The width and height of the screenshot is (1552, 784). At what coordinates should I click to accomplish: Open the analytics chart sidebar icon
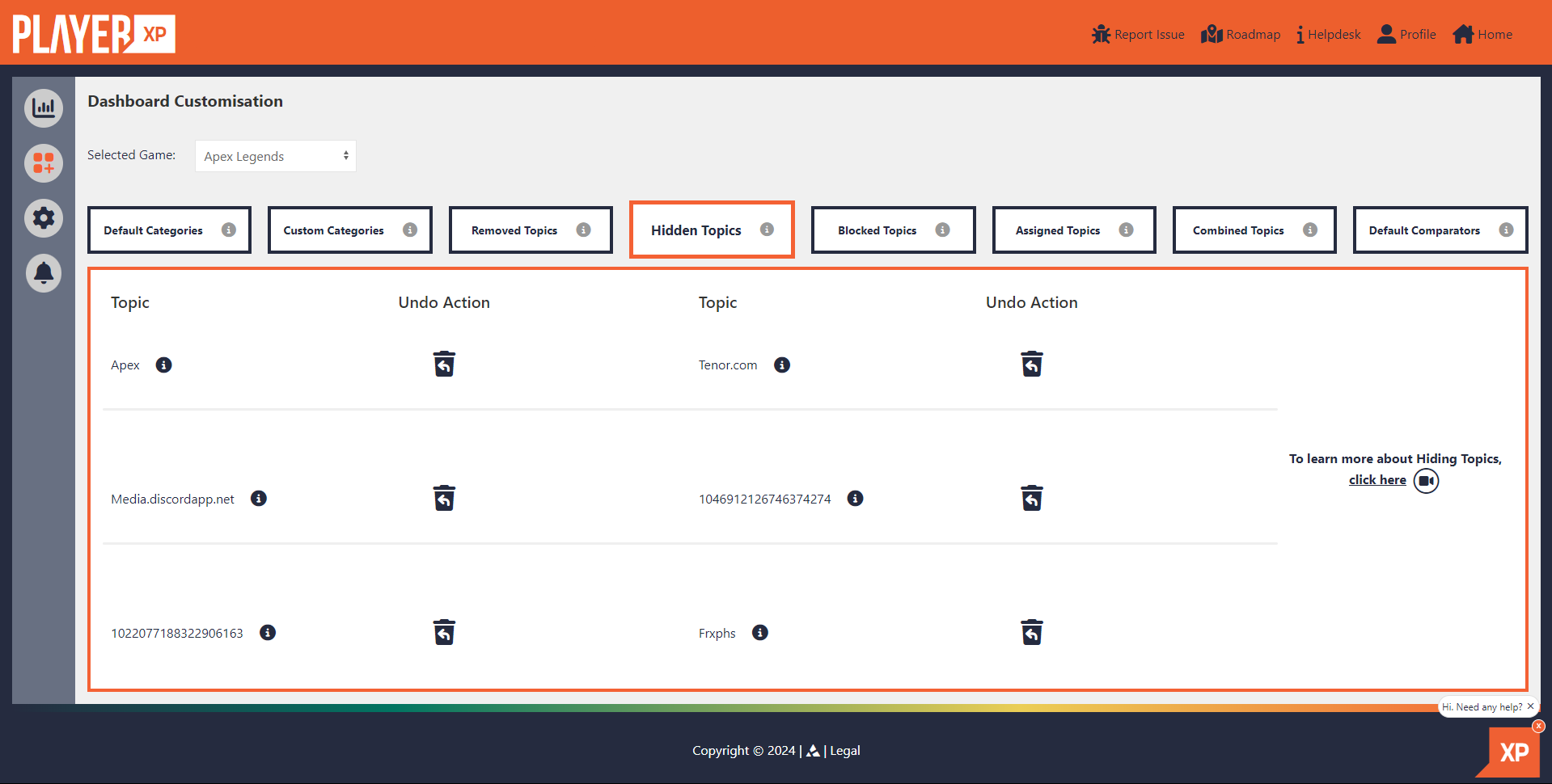tap(44, 107)
